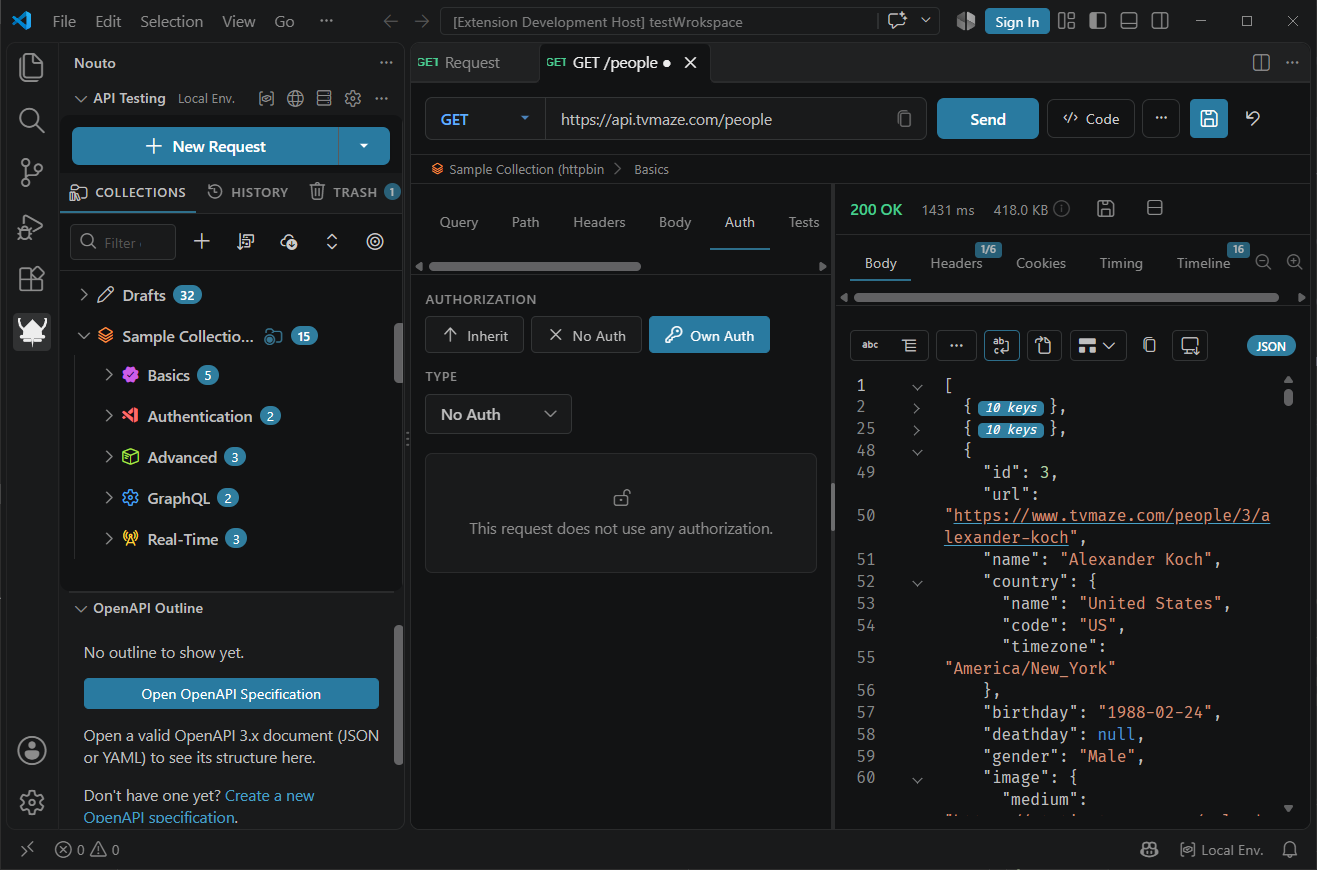Zoom in the response body text
Screen dimensions: 1317x870
(x=1294, y=262)
